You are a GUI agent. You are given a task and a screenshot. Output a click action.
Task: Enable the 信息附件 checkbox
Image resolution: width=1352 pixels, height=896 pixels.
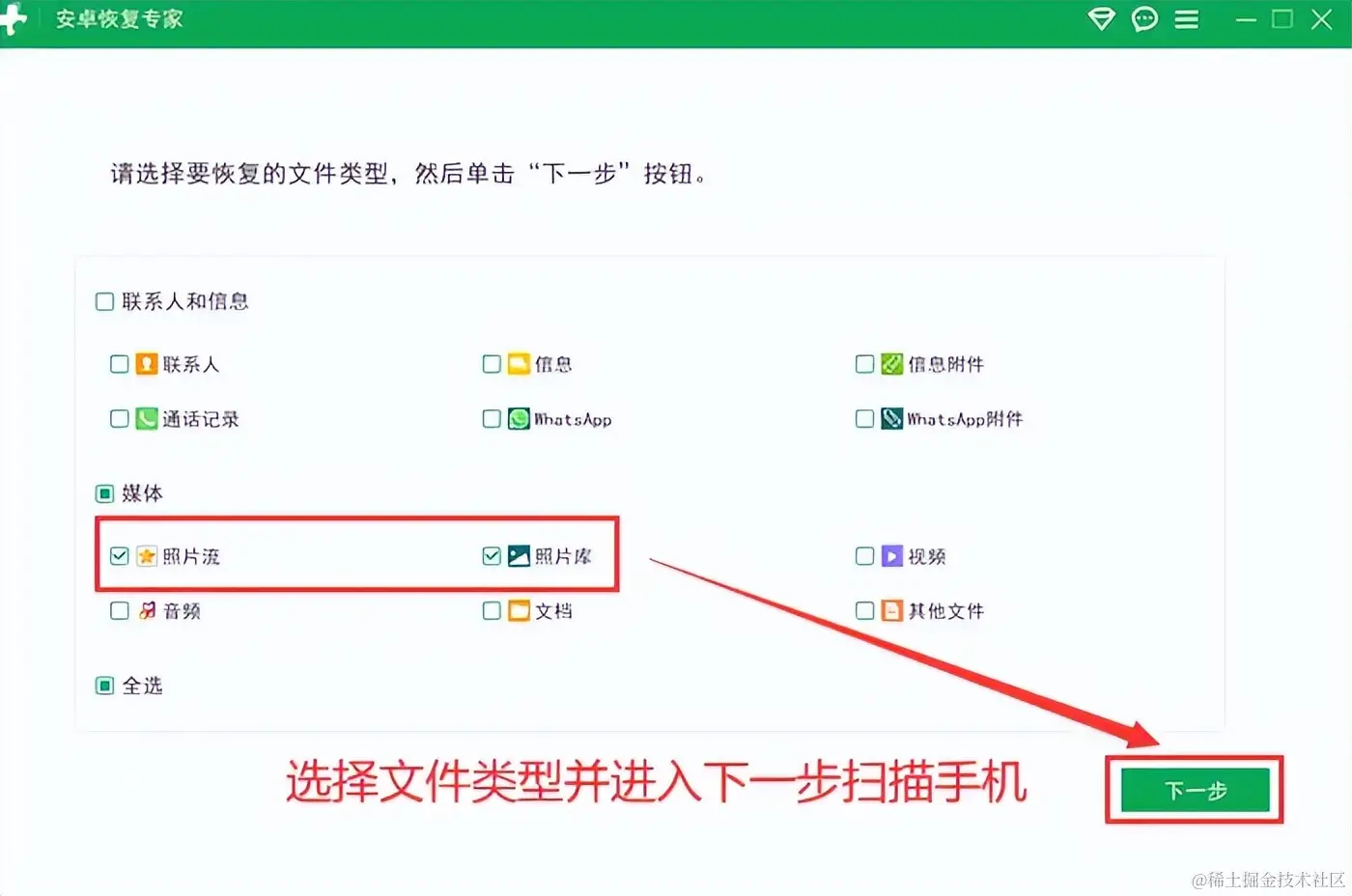tap(864, 364)
